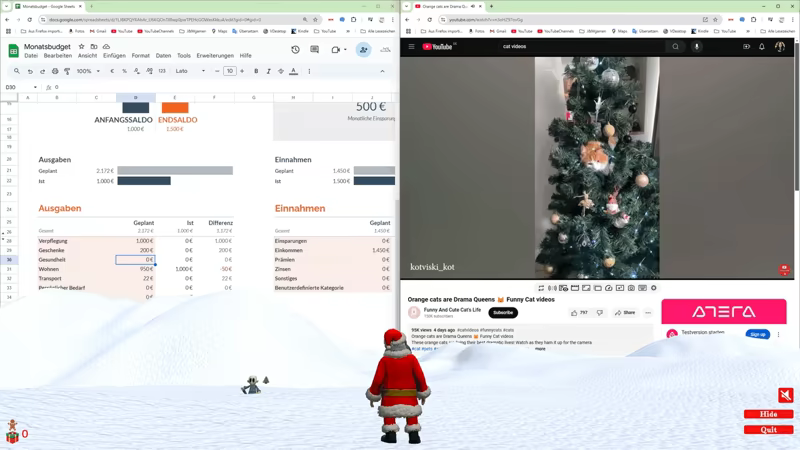Image resolution: width=800 pixels, height=450 pixels.
Task: Open comments panel in Google Sheets
Action: coord(314,50)
